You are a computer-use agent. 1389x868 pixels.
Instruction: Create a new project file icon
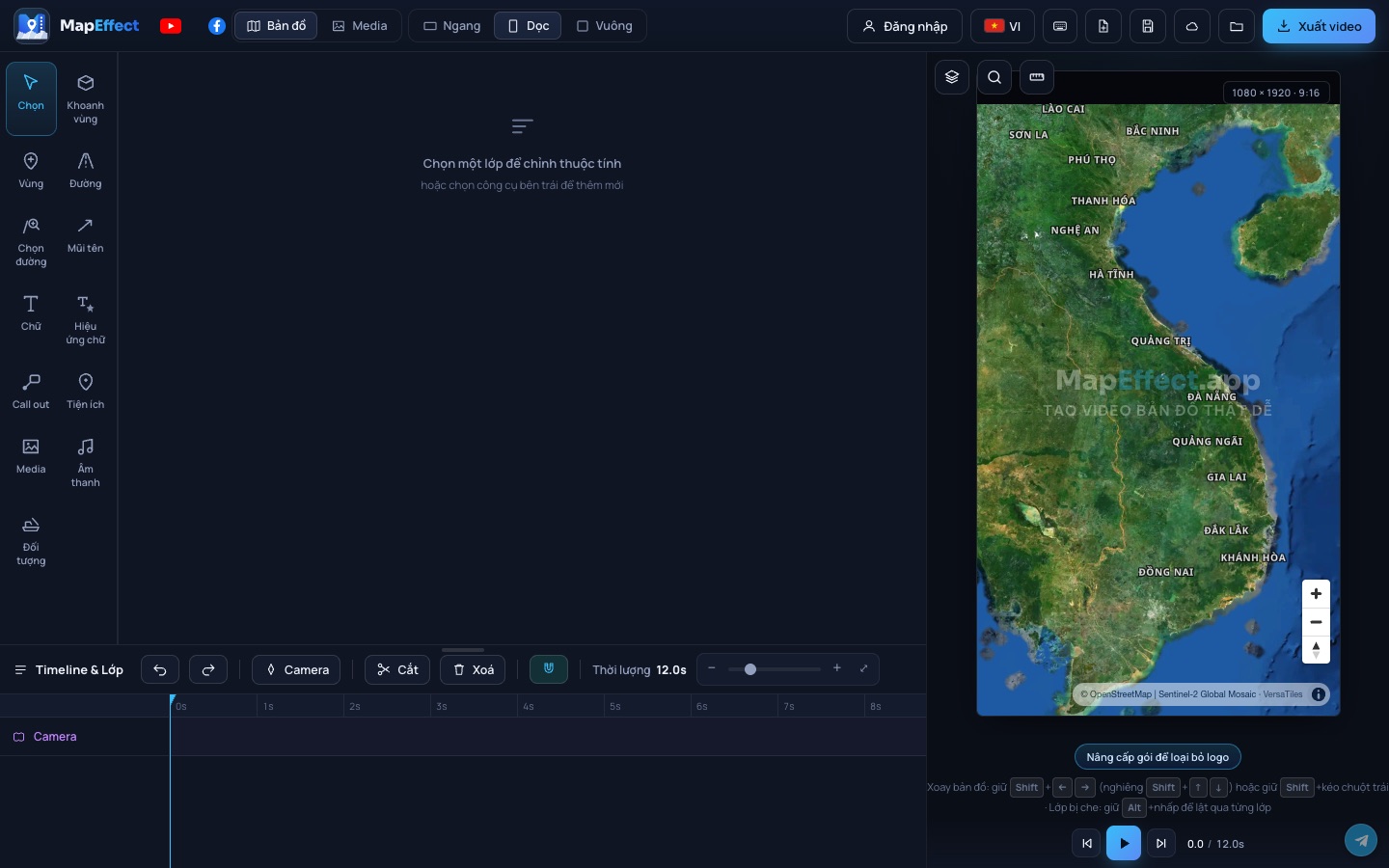point(1103,26)
